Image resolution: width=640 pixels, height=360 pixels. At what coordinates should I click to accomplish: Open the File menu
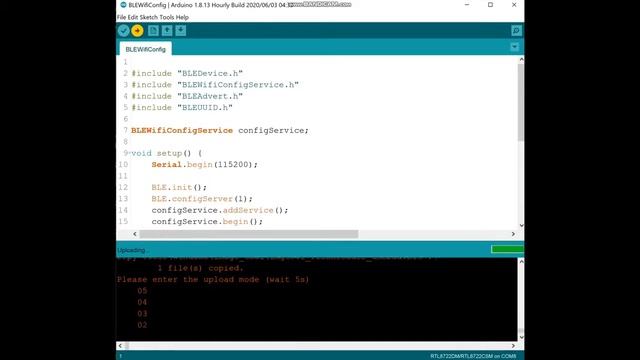[121, 17]
